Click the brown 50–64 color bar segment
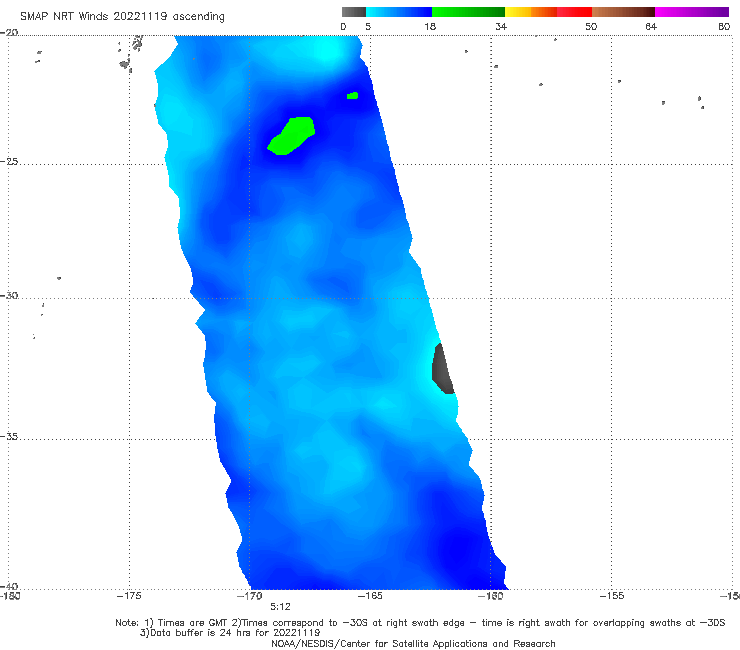 (623, 12)
